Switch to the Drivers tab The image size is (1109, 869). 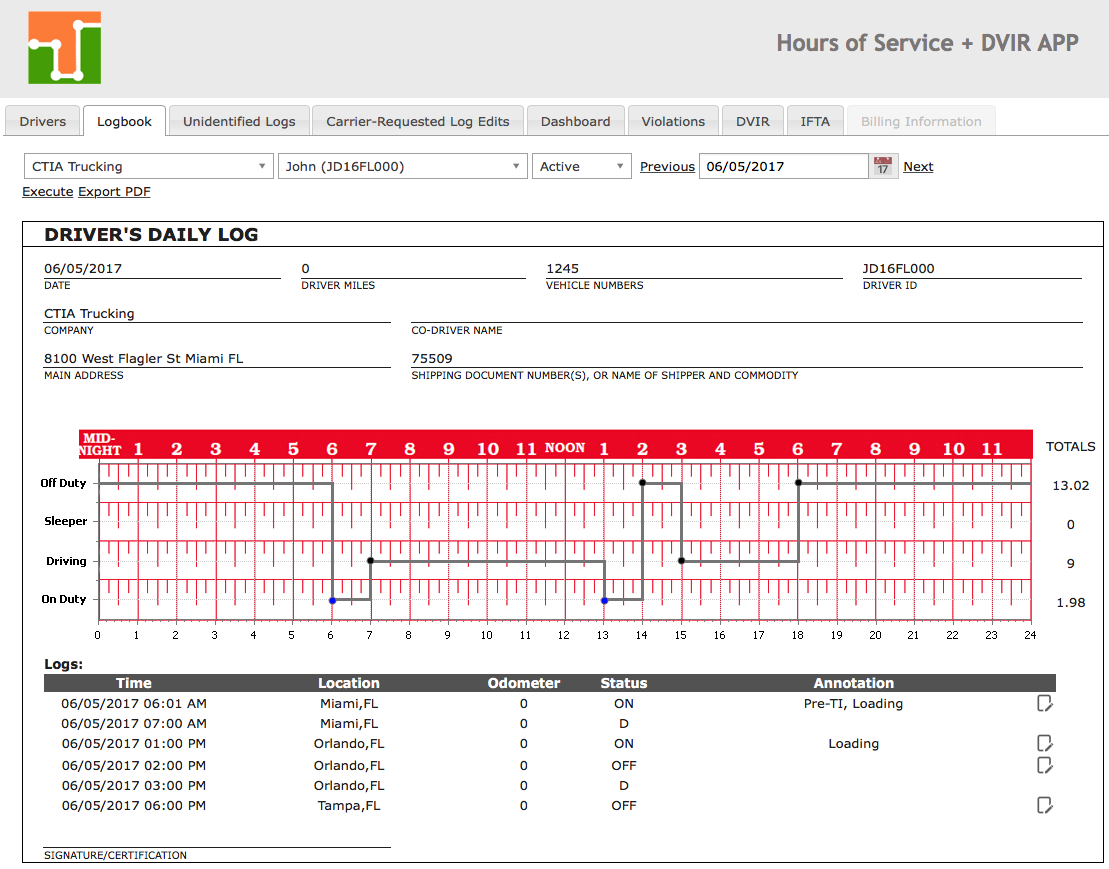43,122
